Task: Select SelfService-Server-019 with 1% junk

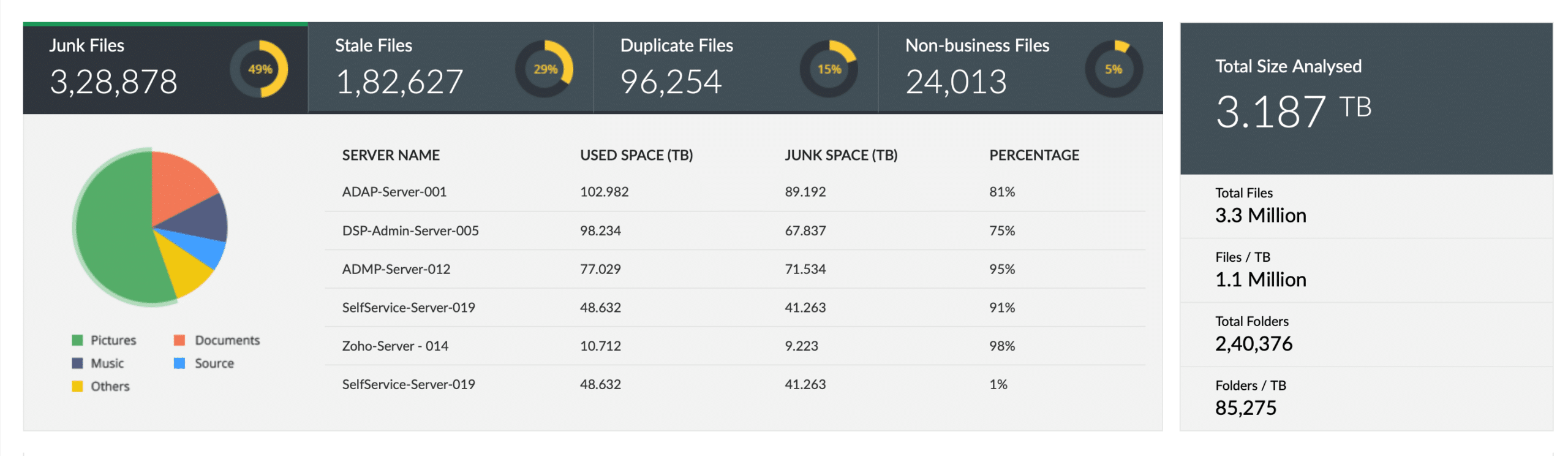Action: click(409, 384)
